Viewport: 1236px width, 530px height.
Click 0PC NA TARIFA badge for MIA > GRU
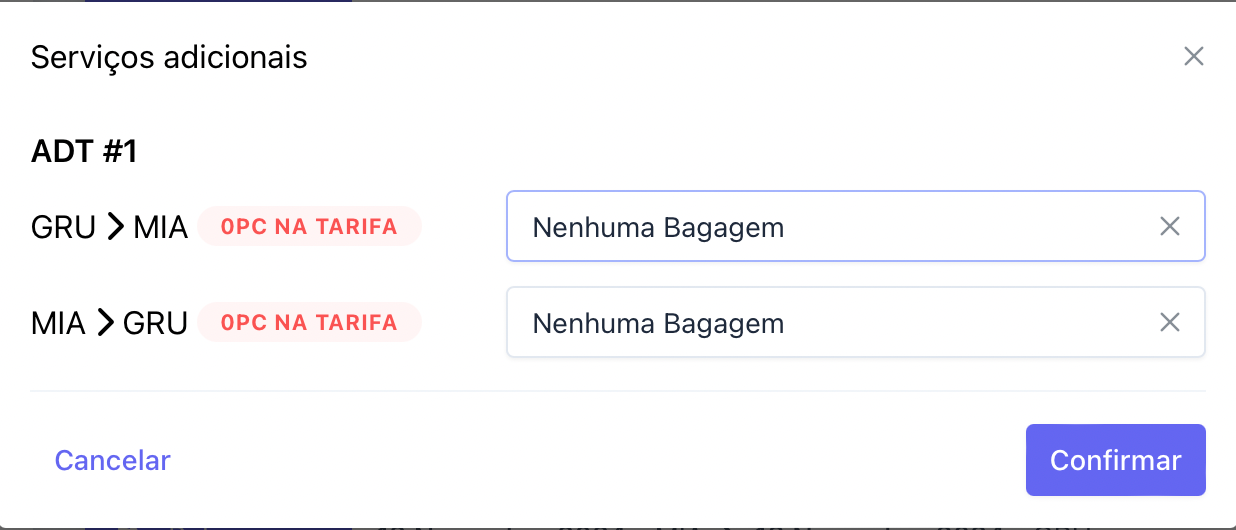309,323
